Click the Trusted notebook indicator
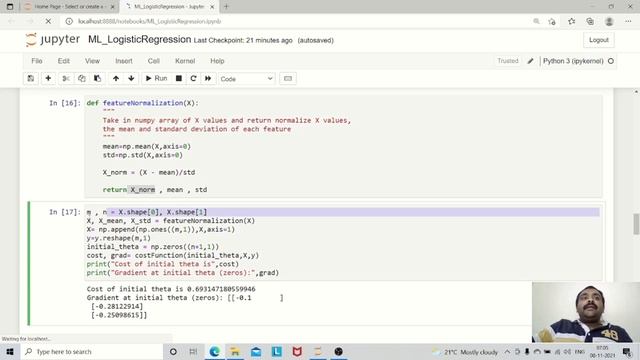The image size is (640, 360). tap(508, 61)
